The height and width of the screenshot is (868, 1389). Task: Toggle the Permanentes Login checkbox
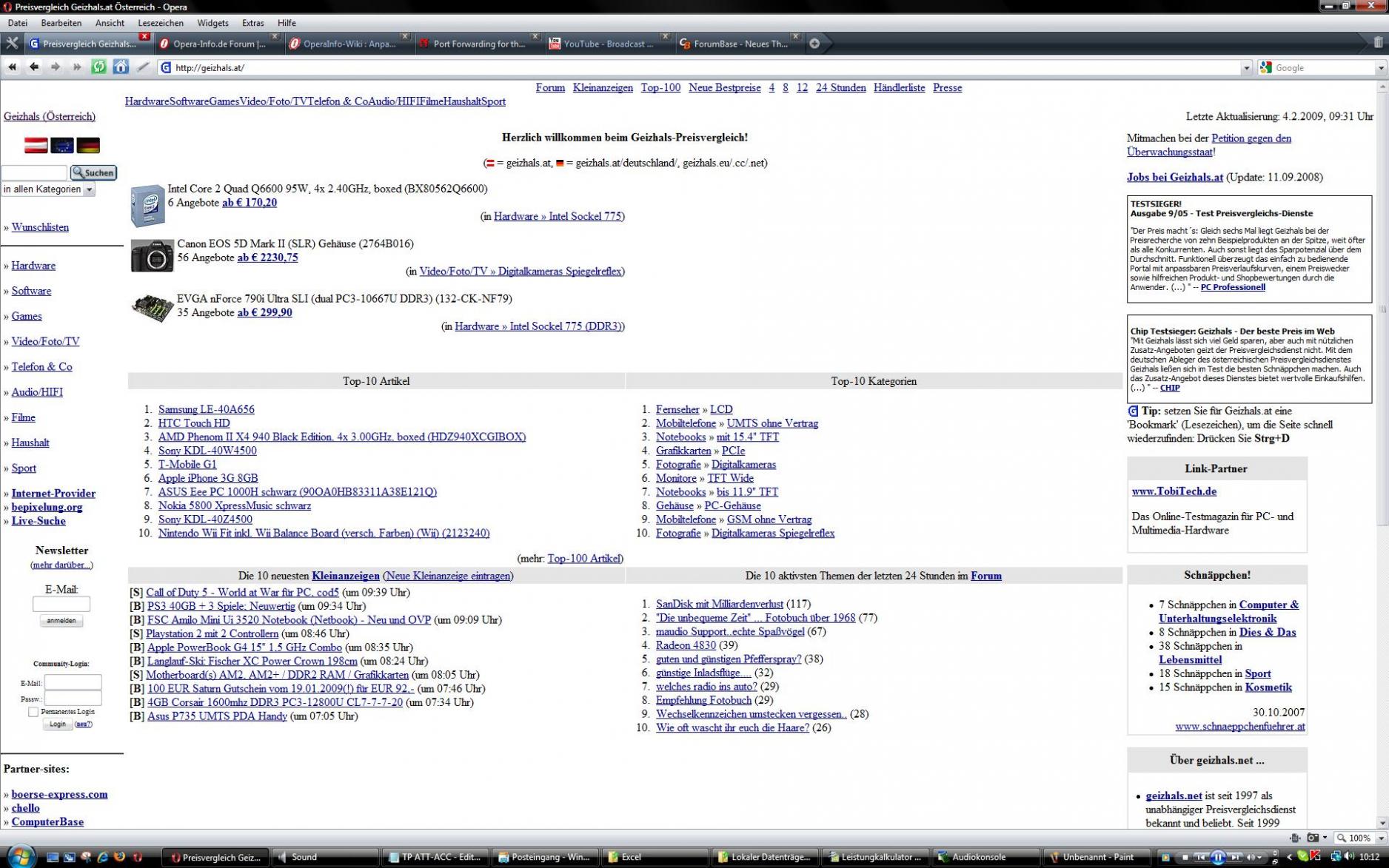tap(33, 711)
